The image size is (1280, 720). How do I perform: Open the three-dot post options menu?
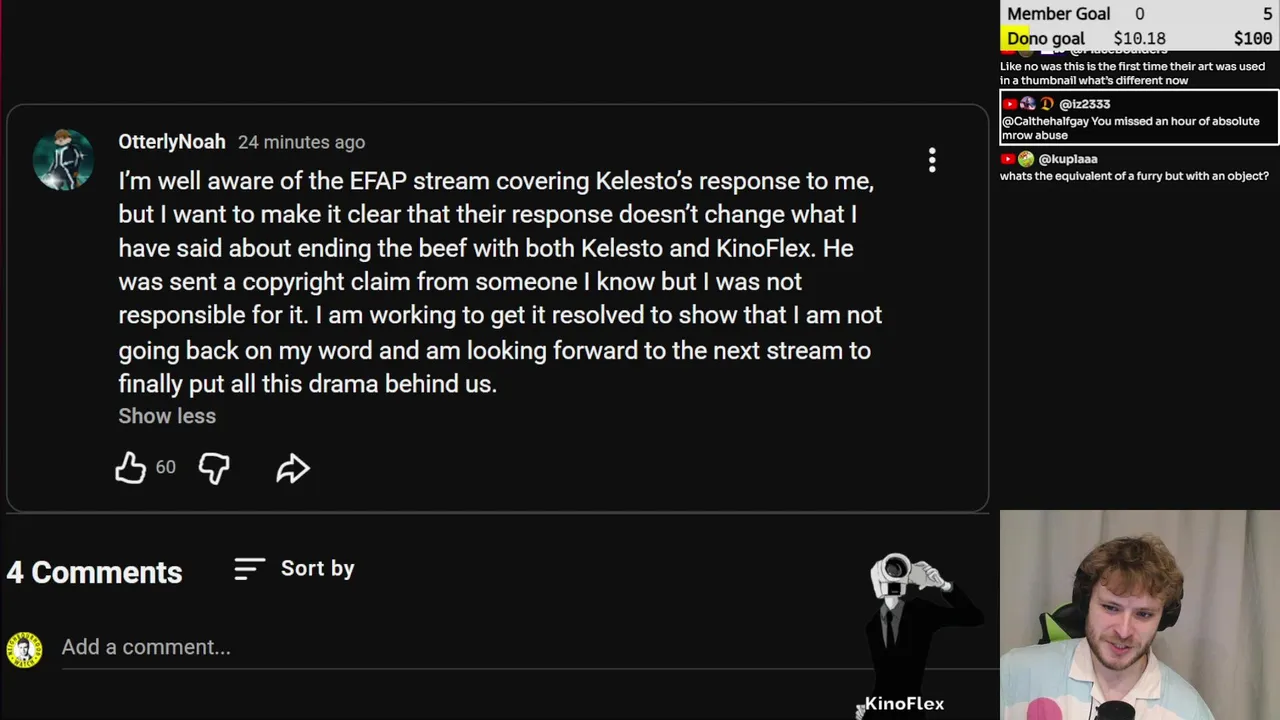pos(932,160)
